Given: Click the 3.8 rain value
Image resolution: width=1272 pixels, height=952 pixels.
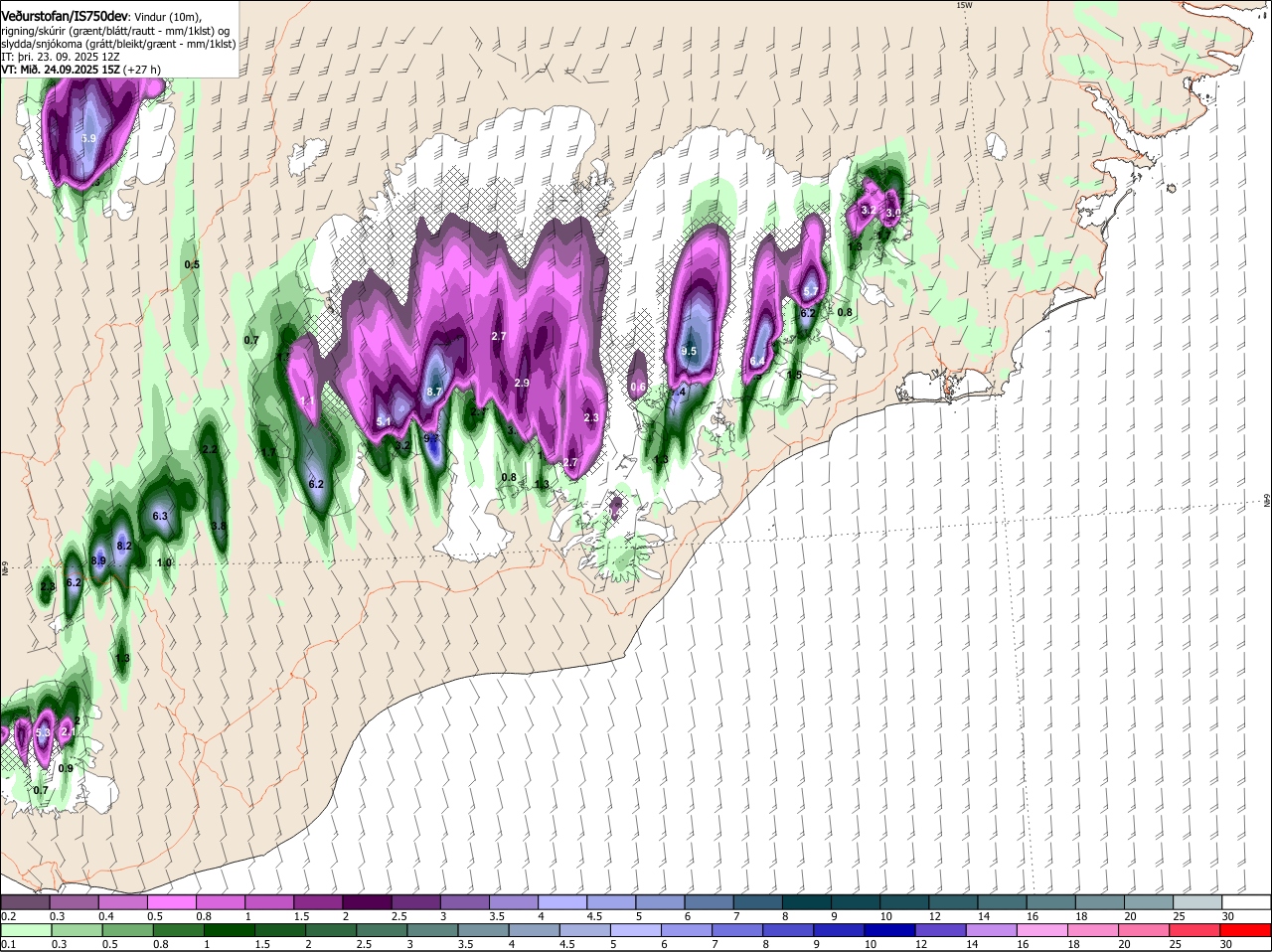Looking at the screenshot, I should (x=219, y=526).
